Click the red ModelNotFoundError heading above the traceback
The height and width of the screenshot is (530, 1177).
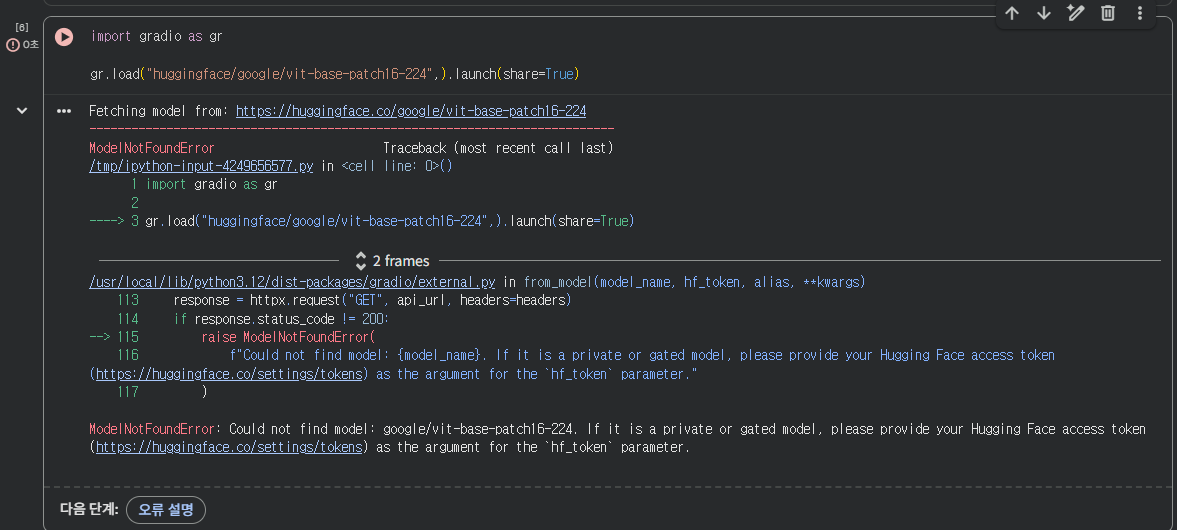click(152, 148)
